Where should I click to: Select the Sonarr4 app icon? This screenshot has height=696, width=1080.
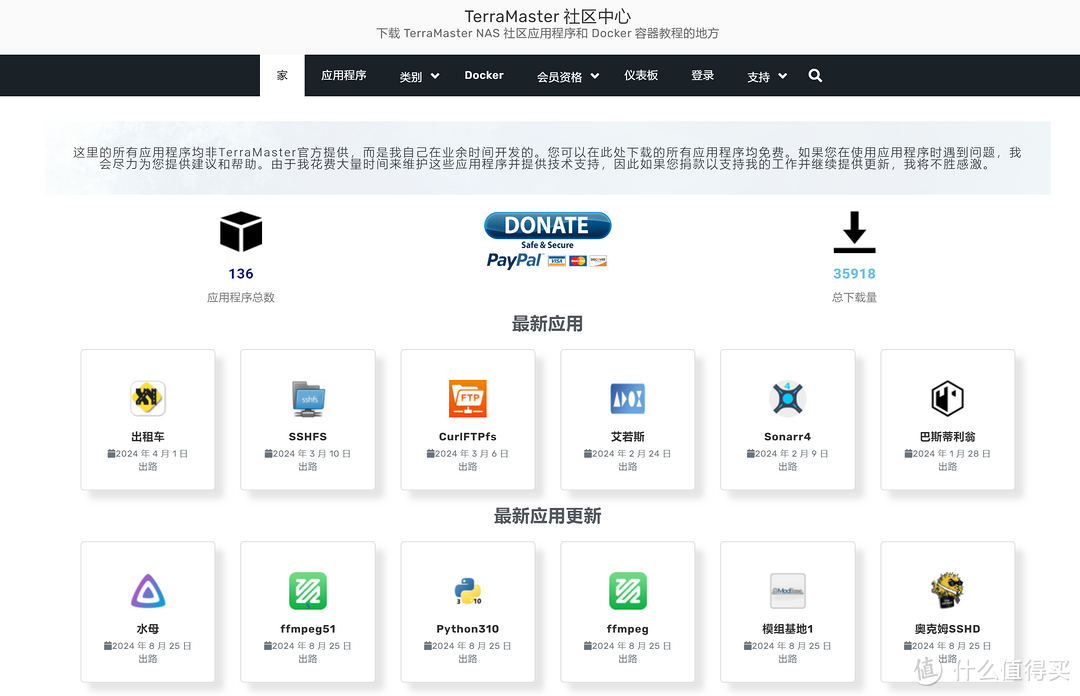tap(787, 397)
